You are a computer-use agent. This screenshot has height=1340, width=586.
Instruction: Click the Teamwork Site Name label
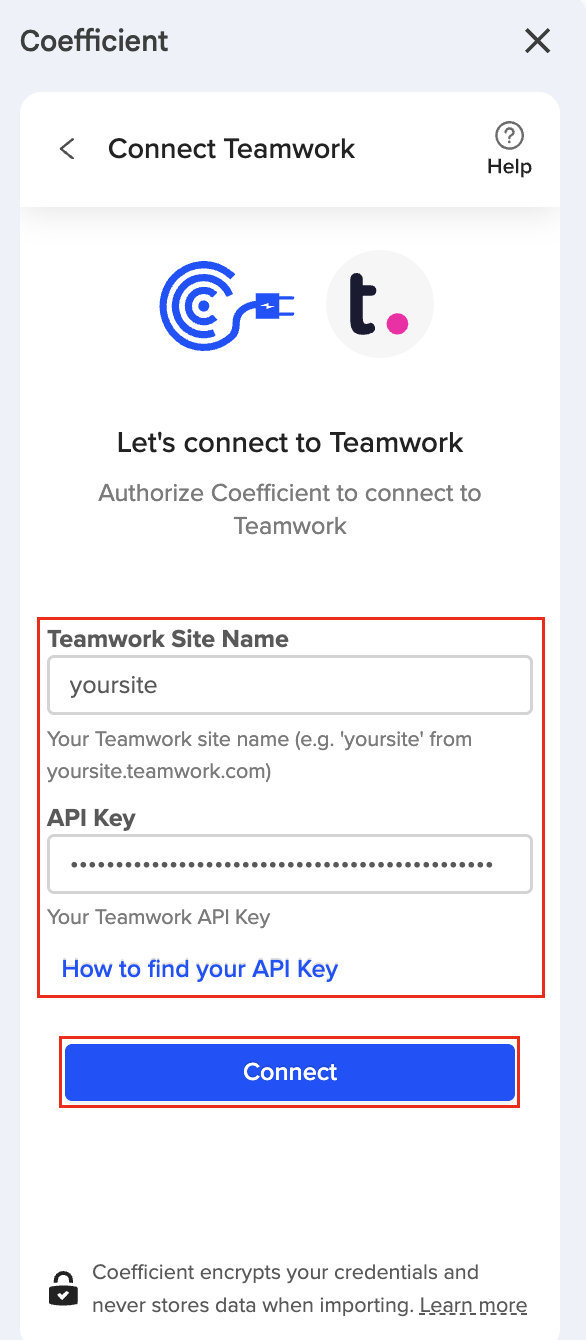click(168, 639)
